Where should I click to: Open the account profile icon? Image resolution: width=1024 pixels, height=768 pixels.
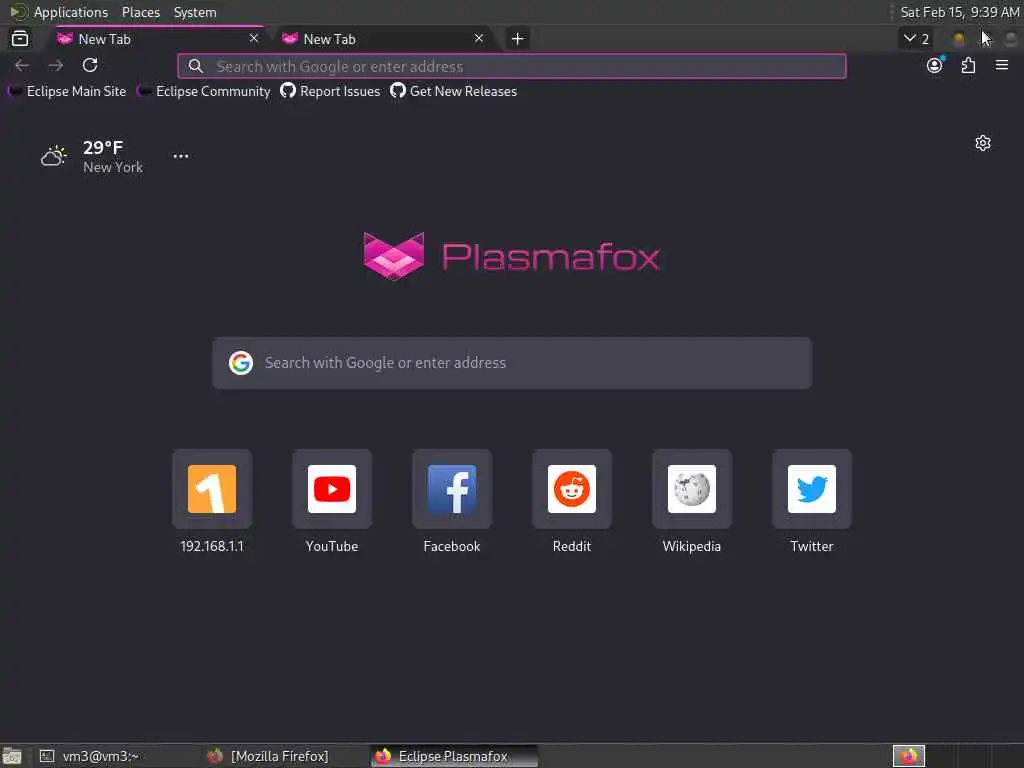[935, 65]
